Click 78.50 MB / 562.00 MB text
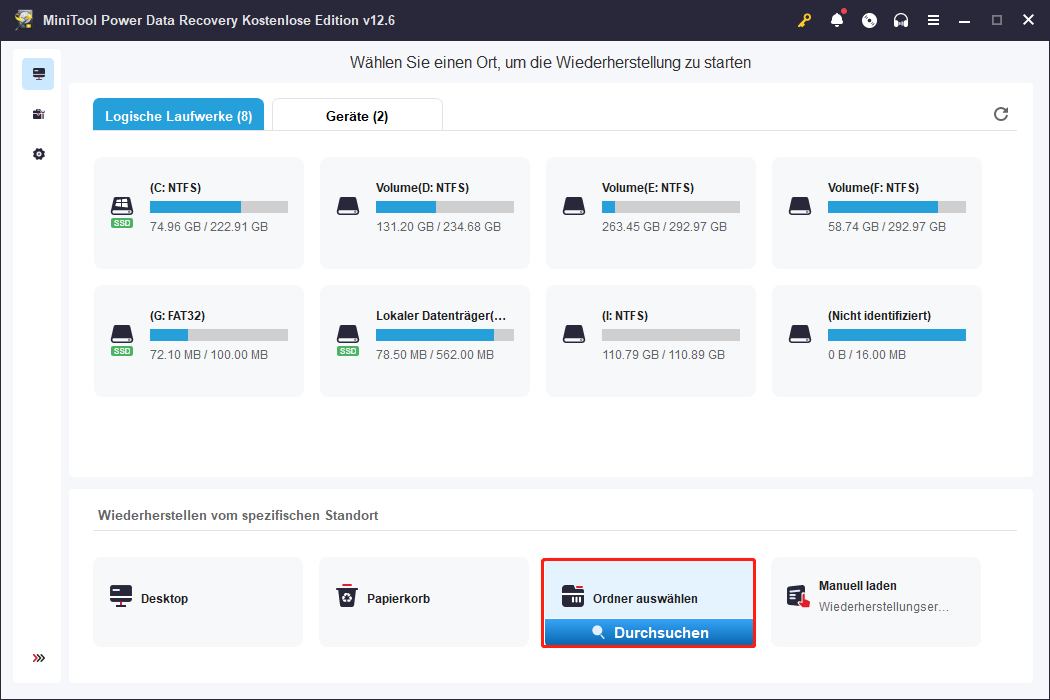1050x700 pixels. pos(435,354)
